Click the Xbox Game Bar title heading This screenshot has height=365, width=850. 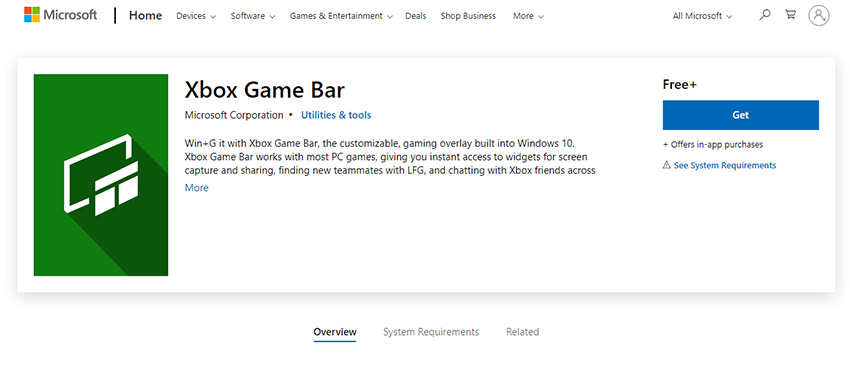[x=265, y=90]
